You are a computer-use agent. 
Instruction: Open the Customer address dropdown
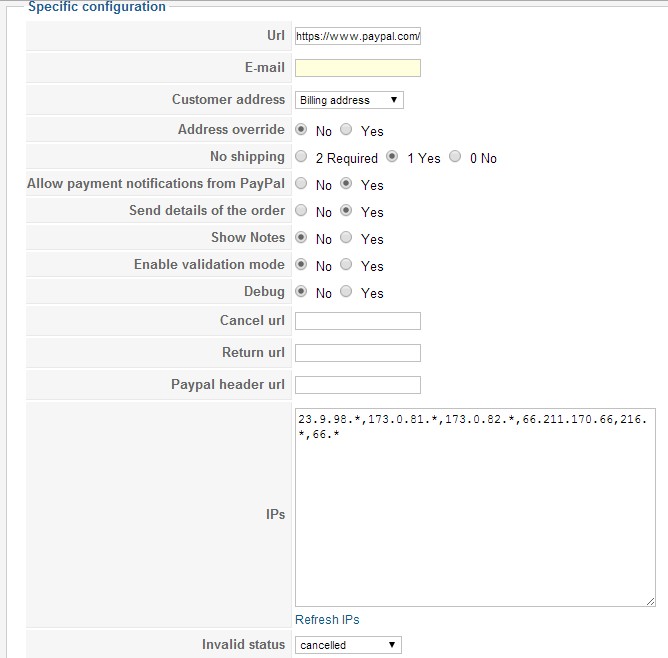(349, 100)
